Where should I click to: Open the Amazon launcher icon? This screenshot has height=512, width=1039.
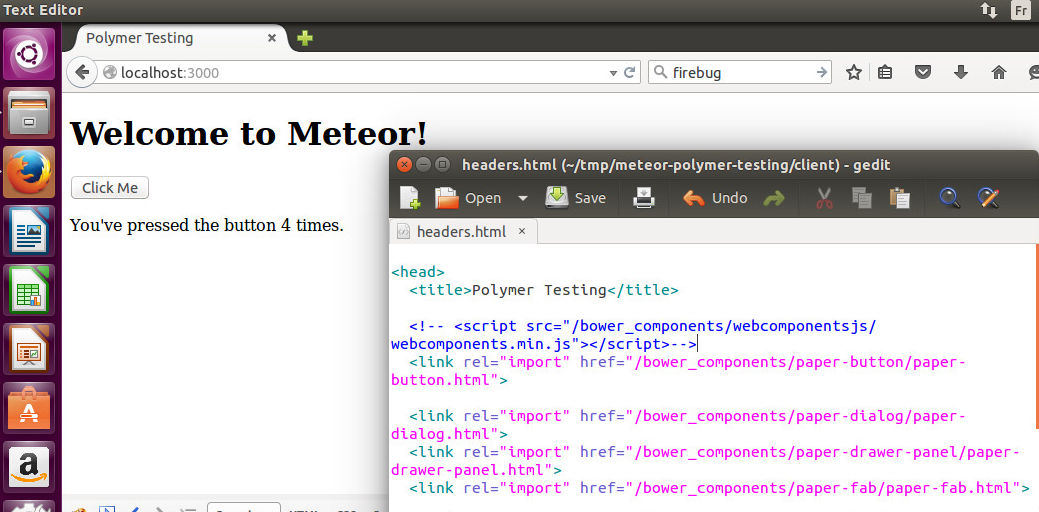(x=28, y=466)
